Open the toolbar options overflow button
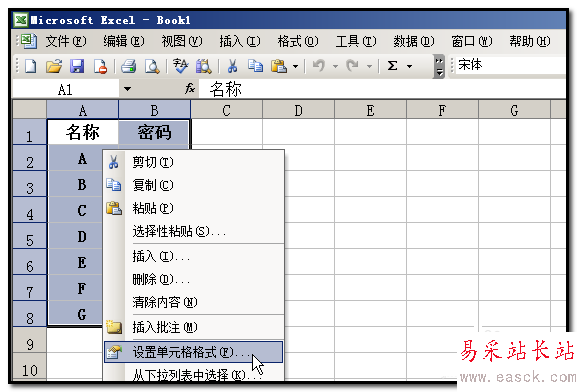This screenshot has height=392, width=577. tap(439, 67)
